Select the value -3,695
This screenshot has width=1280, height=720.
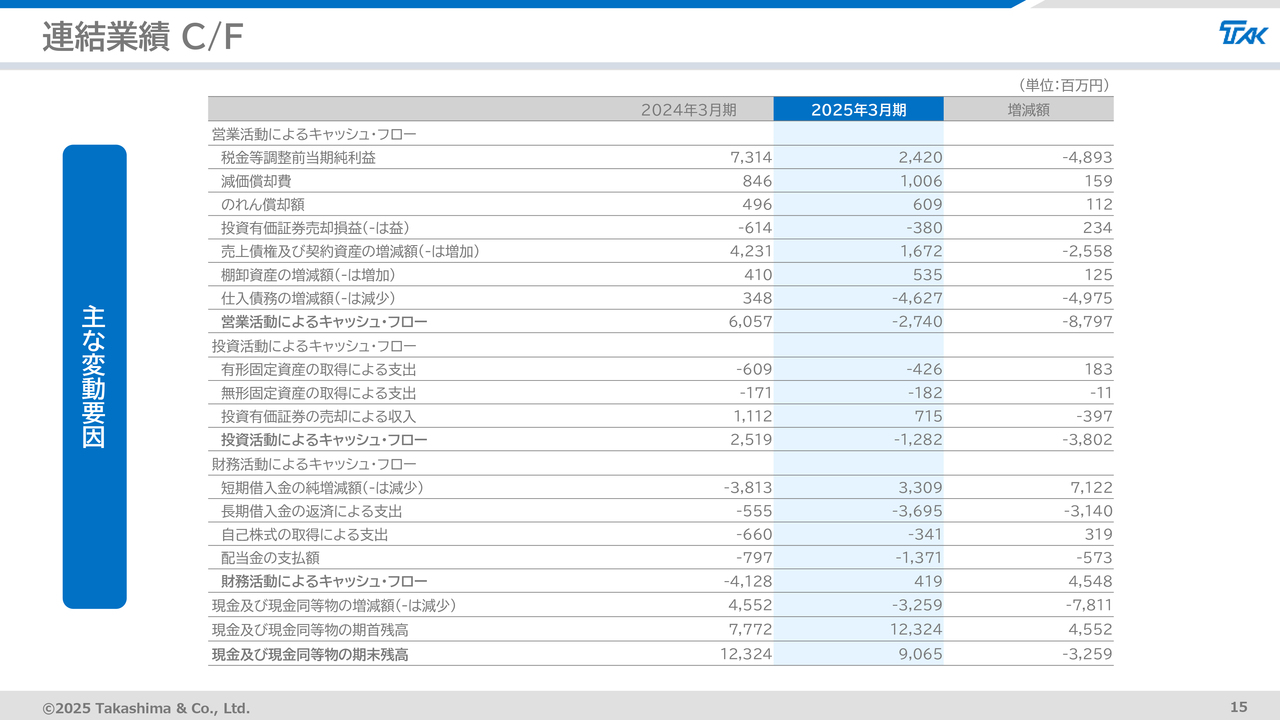pos(917,511)
